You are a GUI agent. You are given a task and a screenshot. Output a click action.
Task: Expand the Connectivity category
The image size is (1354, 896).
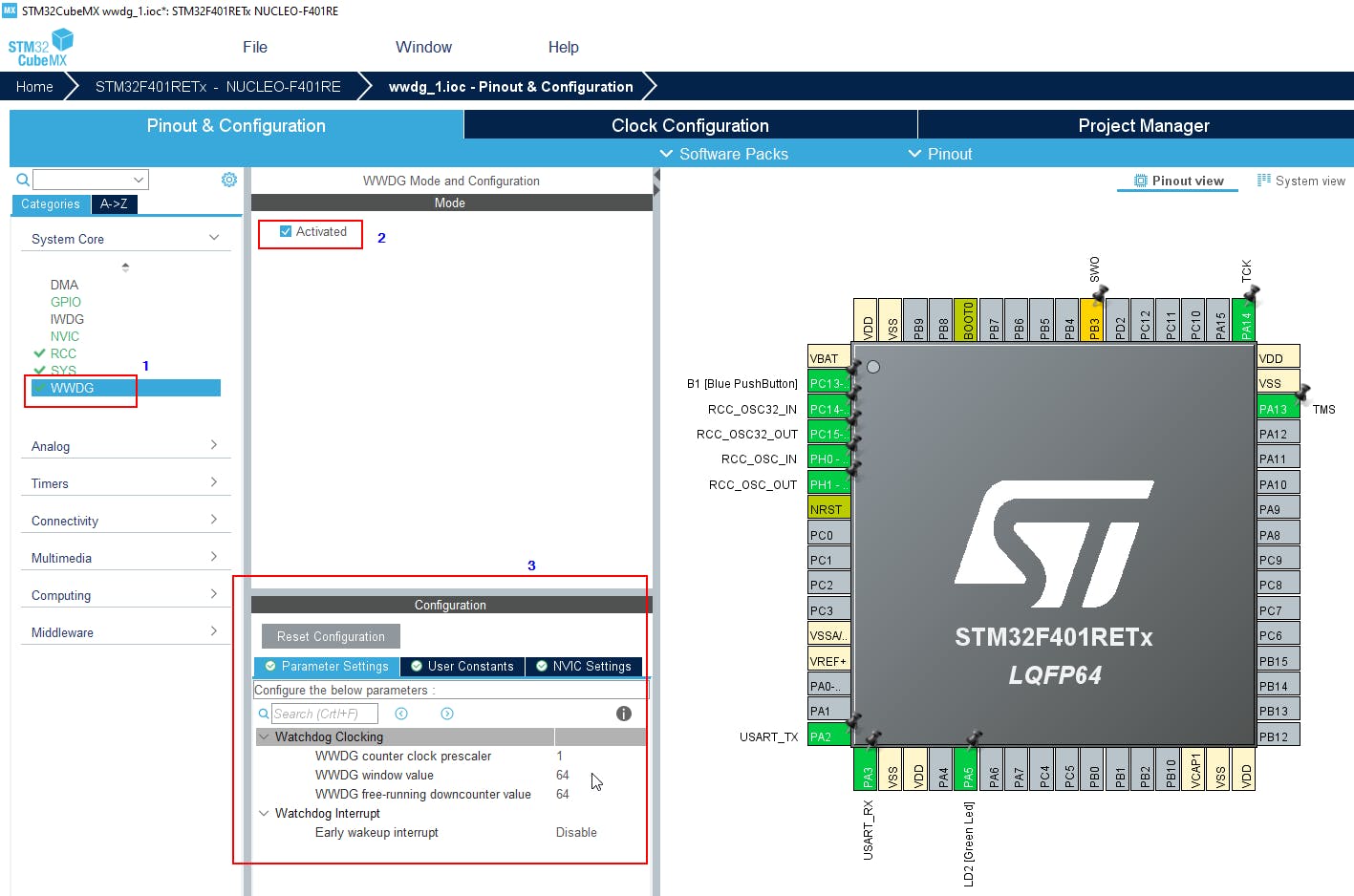pos(214,520)
